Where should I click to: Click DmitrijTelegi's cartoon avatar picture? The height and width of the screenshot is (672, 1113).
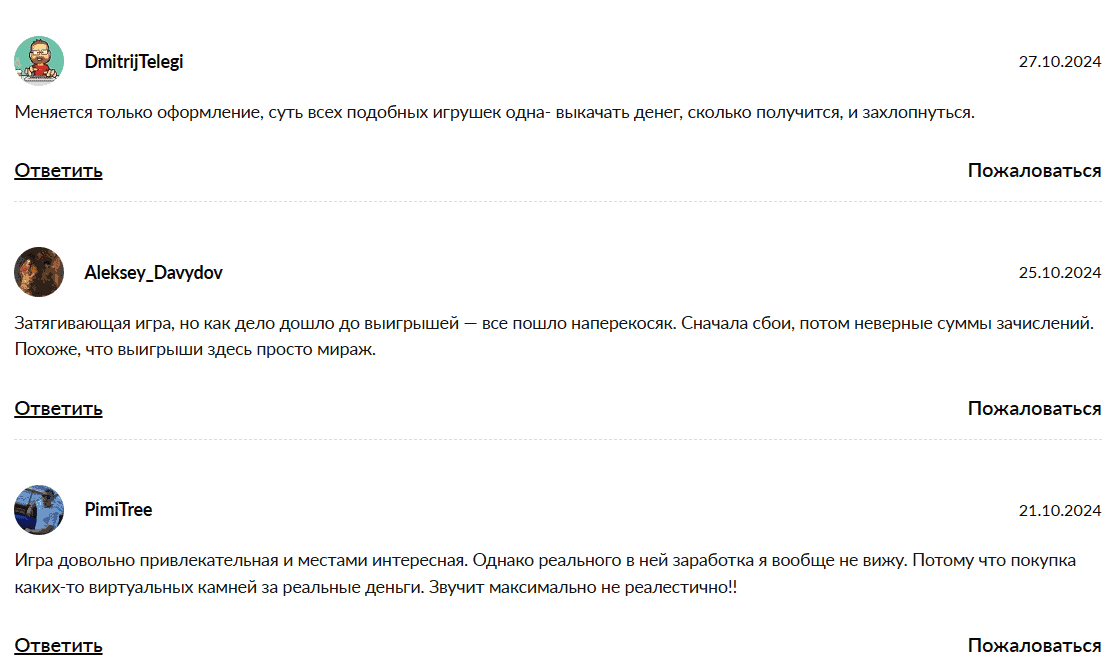[39, 61]
